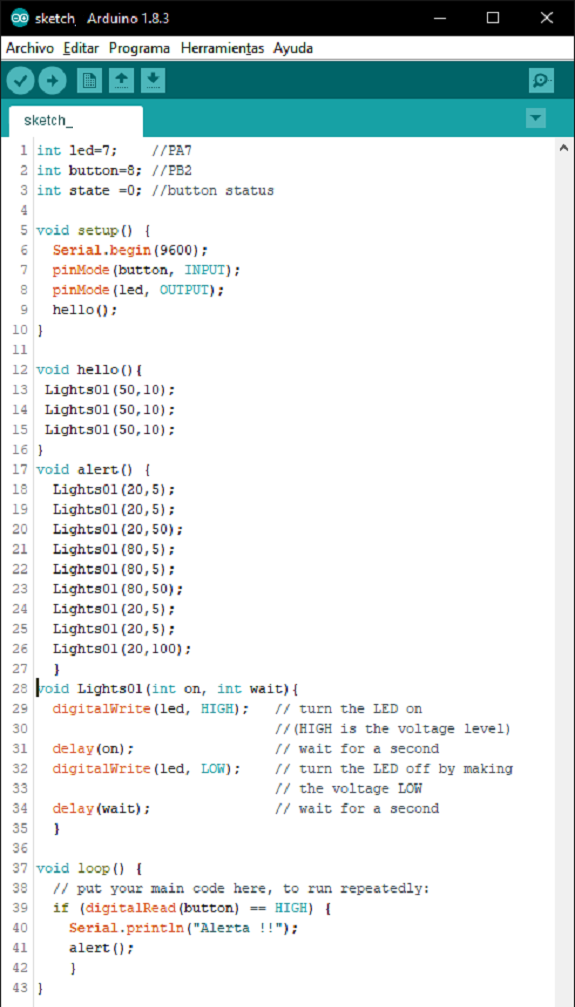Screen dimensions: 575x1007
Task: Click the Verify checkmark button
Action: (21, 81)
